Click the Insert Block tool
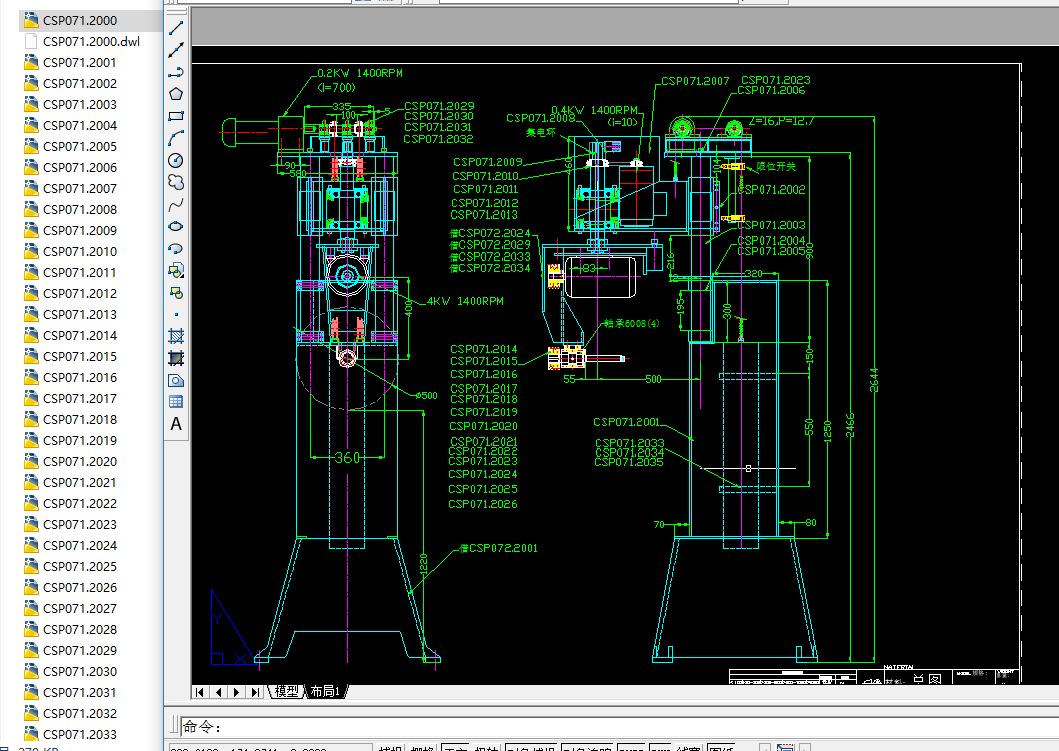 tap(176, 271)
